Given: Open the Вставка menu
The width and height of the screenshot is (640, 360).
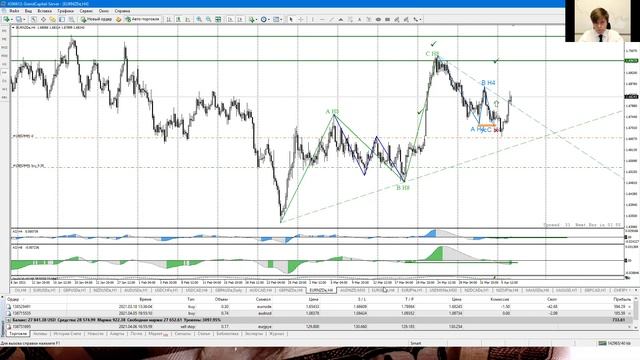Looking at the screenshot, I should tap(44, 11).
